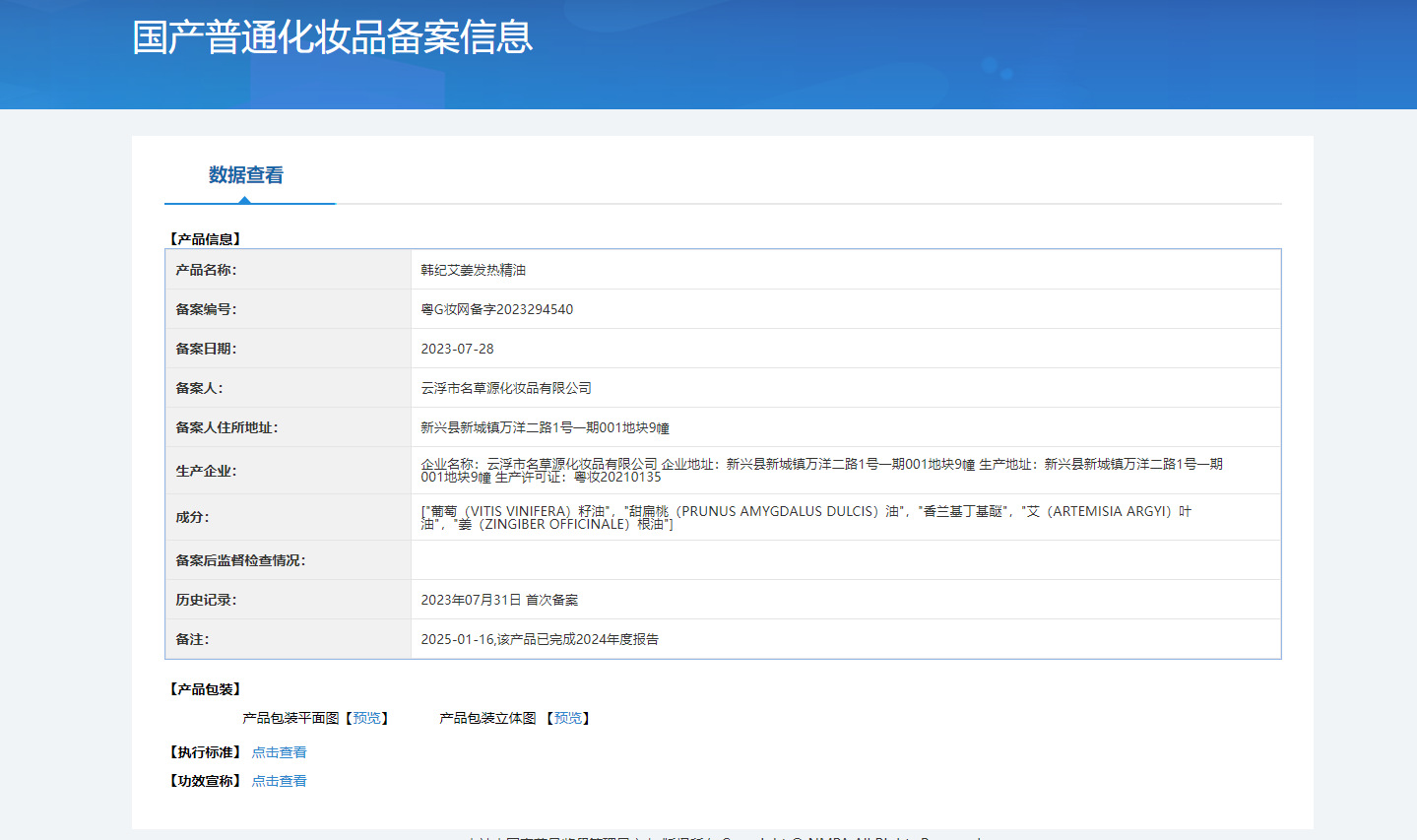Click the 产品名称 row label
This screenshot has width=1417, height=840.
point(206,270)
